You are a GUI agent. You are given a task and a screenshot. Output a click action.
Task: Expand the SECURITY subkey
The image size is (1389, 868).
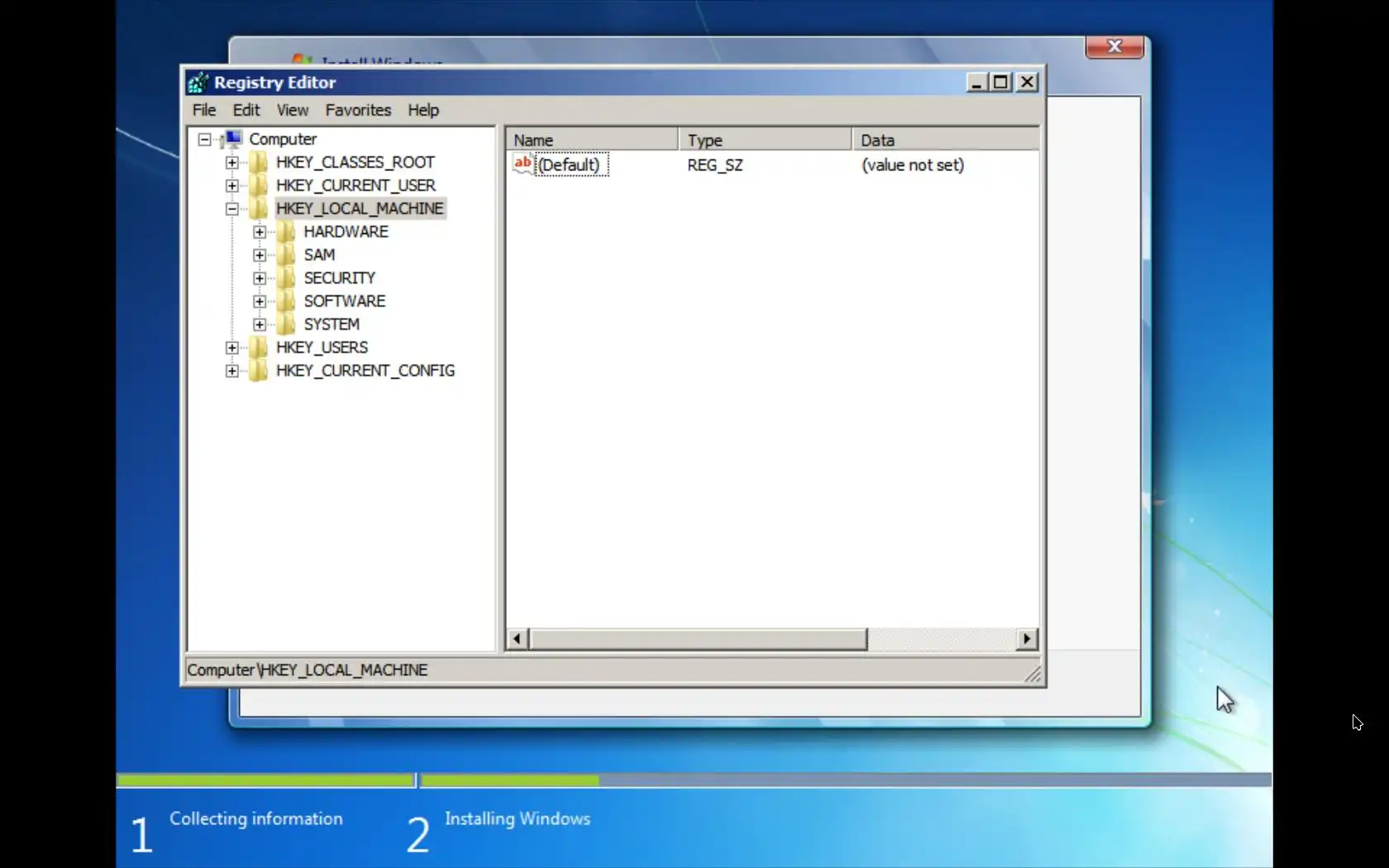(x=260, y=279)
